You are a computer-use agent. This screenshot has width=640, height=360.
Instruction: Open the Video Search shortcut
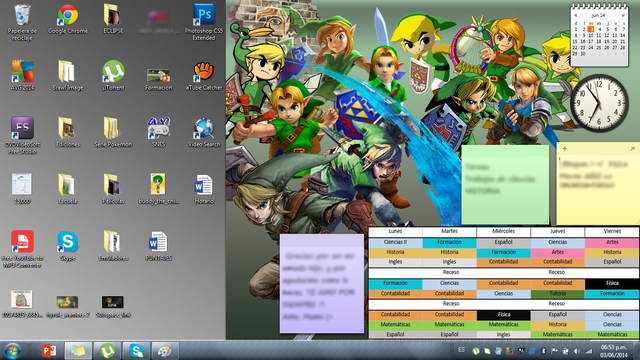[x=204, y=132]
